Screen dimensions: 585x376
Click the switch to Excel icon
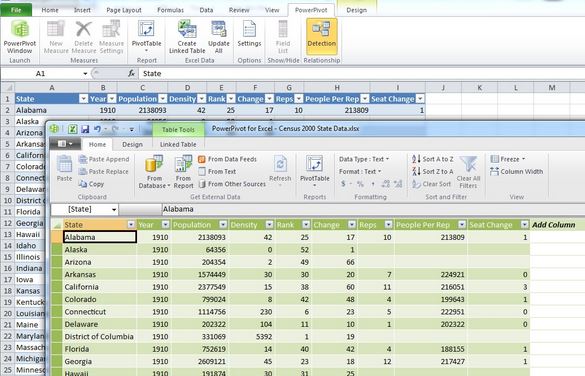[x=72, y=129]
